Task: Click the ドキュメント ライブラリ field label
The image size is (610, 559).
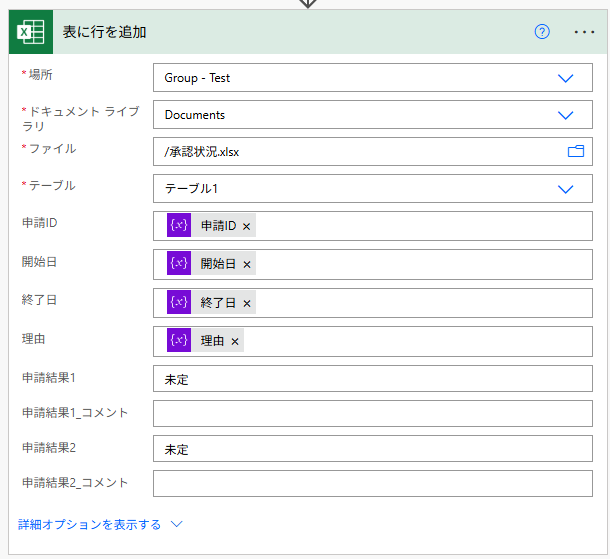Action: (81, 119)
